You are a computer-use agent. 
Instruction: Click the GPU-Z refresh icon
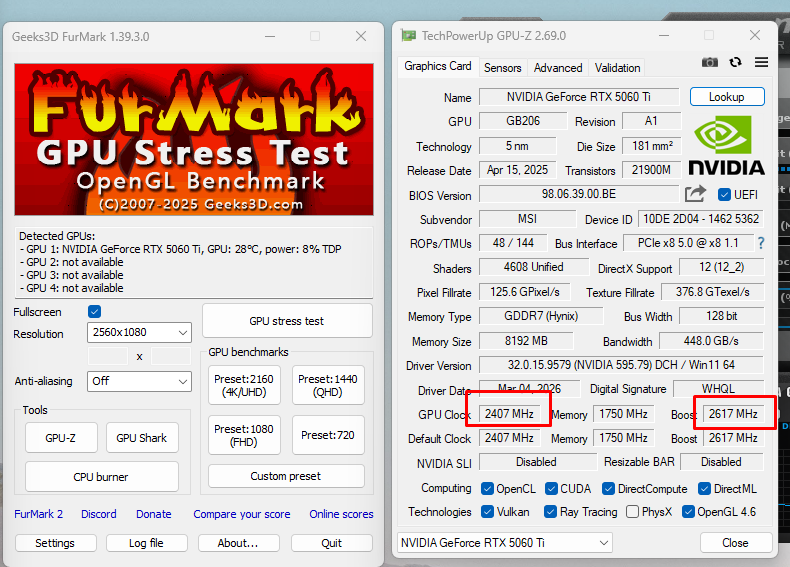[x=736, y=62]
